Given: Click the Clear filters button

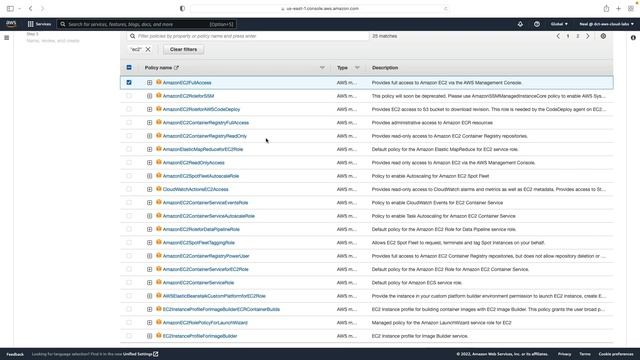Looking at the screenshot, I should click(183, 49).
